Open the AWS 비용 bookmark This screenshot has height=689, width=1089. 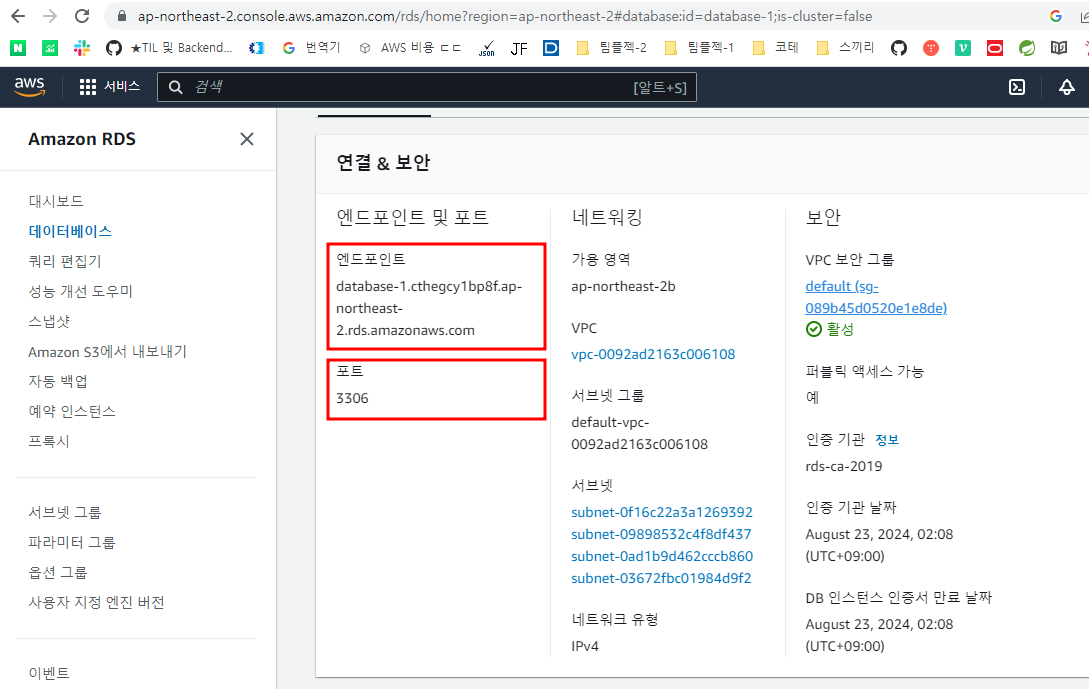point(410,47)
